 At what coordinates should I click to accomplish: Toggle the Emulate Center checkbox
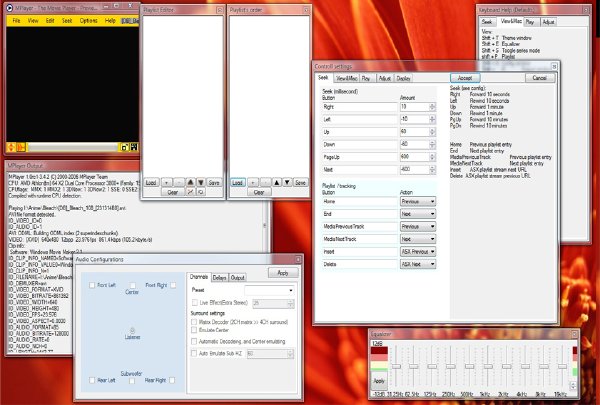[194, 330]
